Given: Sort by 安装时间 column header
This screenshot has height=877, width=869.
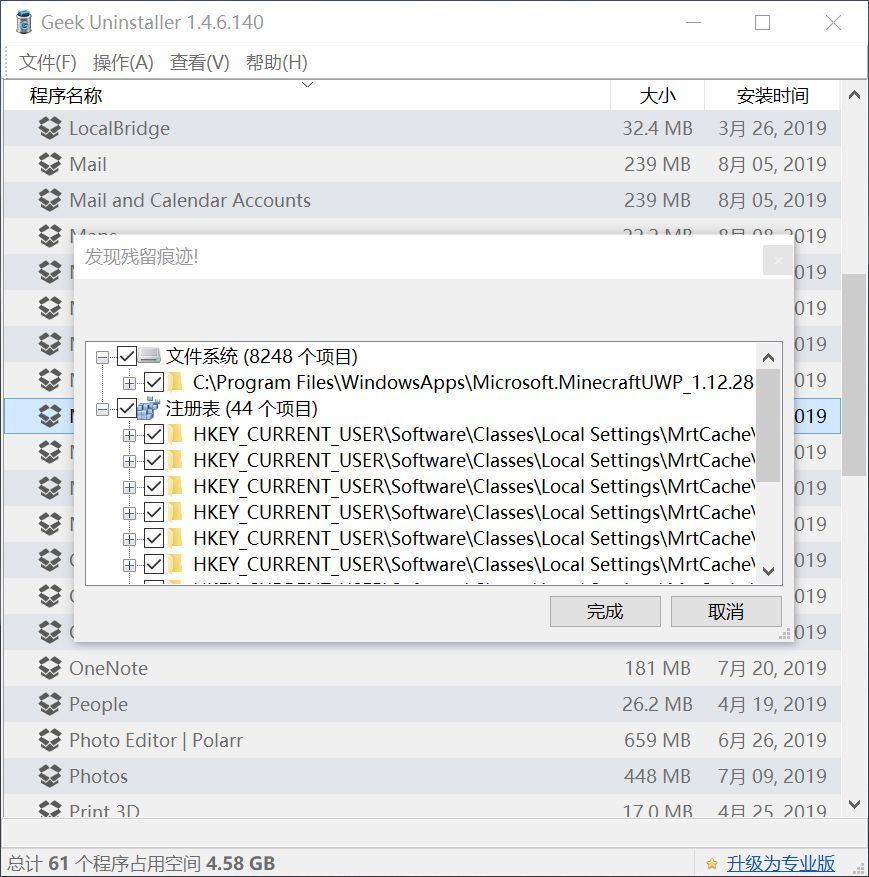Looking at the screenshot, I should (x=772, y=96).
